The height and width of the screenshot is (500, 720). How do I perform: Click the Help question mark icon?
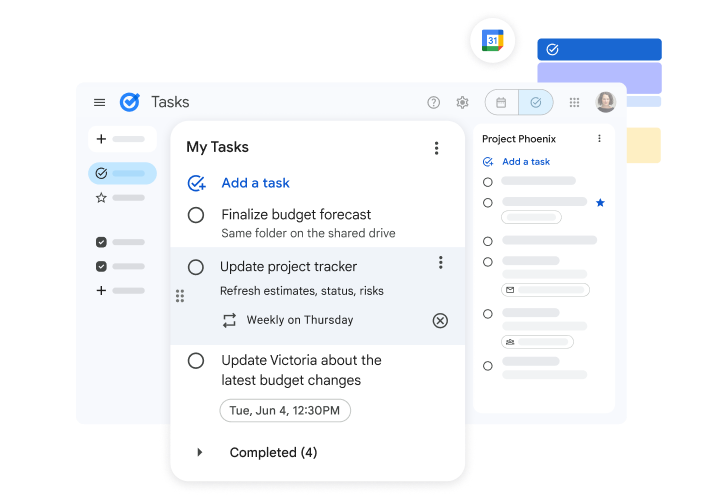click(433, 102)
